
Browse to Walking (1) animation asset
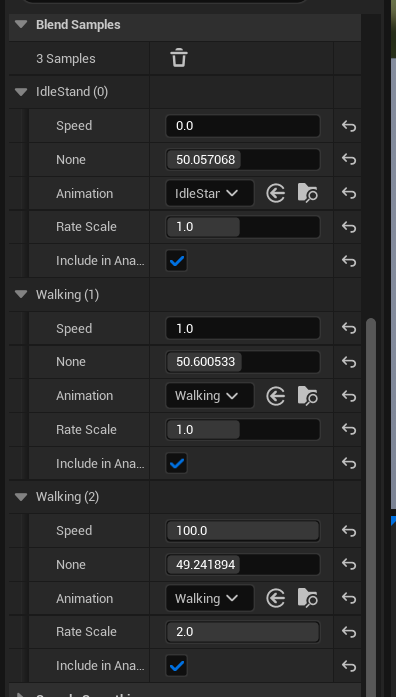pyautogui.click(x=308, y=396)
